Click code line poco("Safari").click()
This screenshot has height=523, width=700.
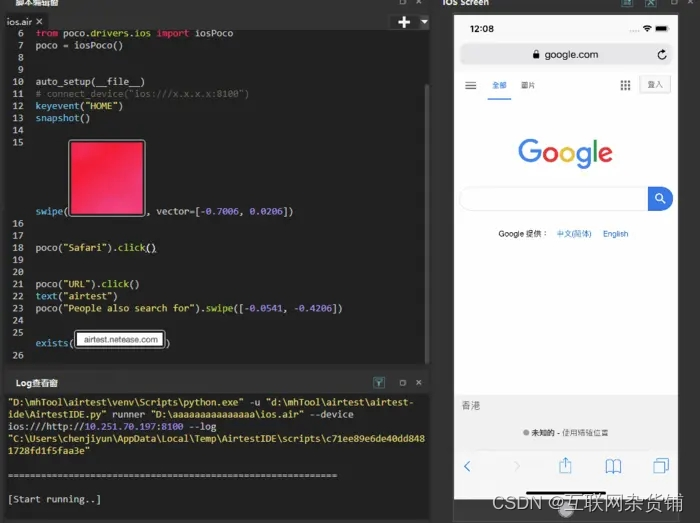(96, 248)
